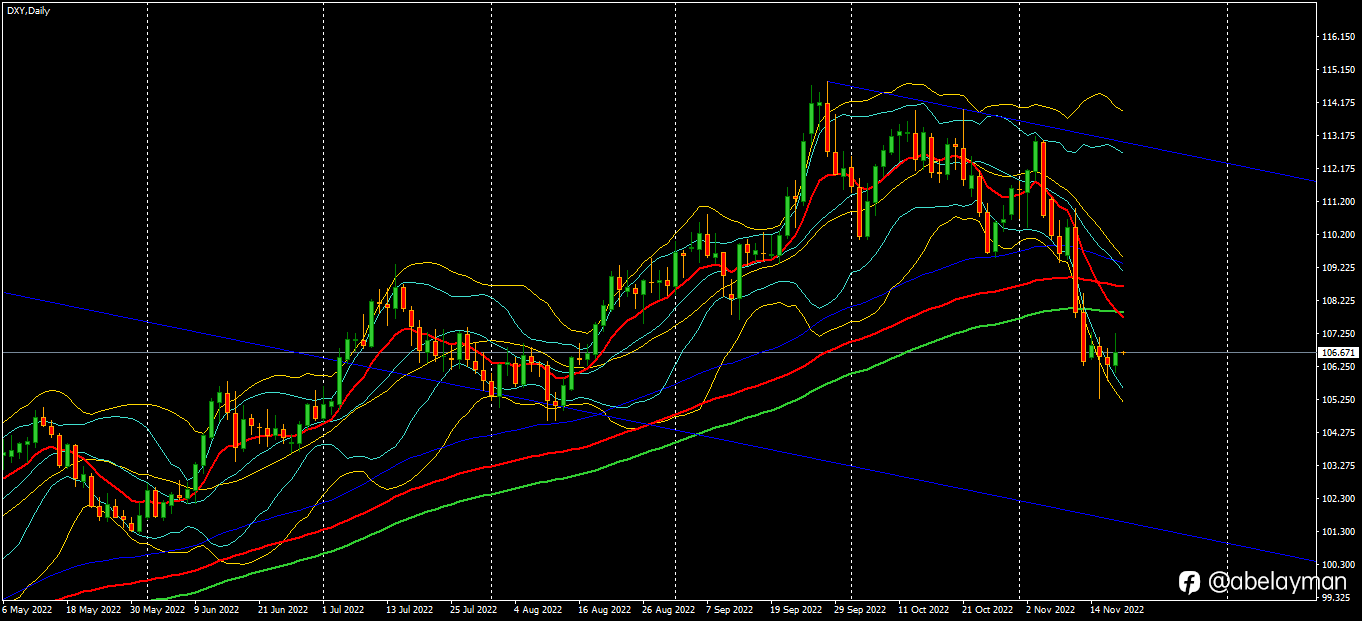Image resolution: width=1362 pixels, height=621 pixels.
Task: Click the 104.275 price axis label
Action: (x=1338, y=433)
